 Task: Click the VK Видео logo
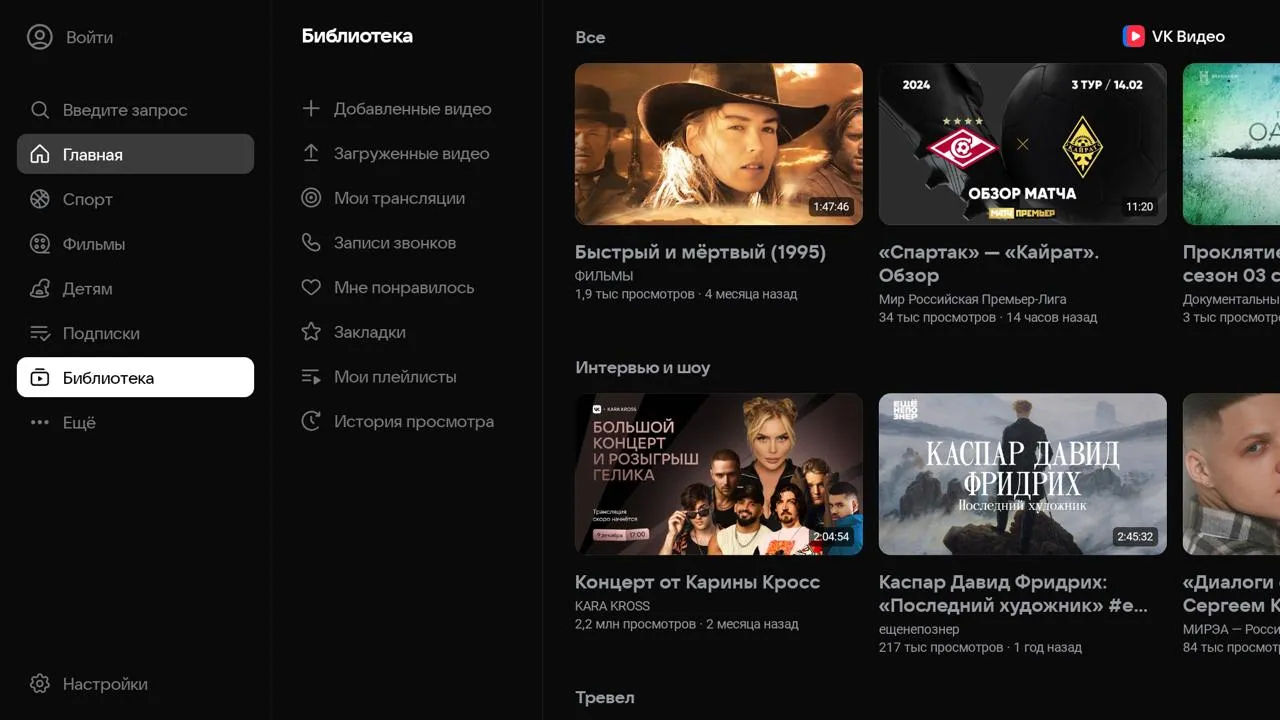[1174, 36]
